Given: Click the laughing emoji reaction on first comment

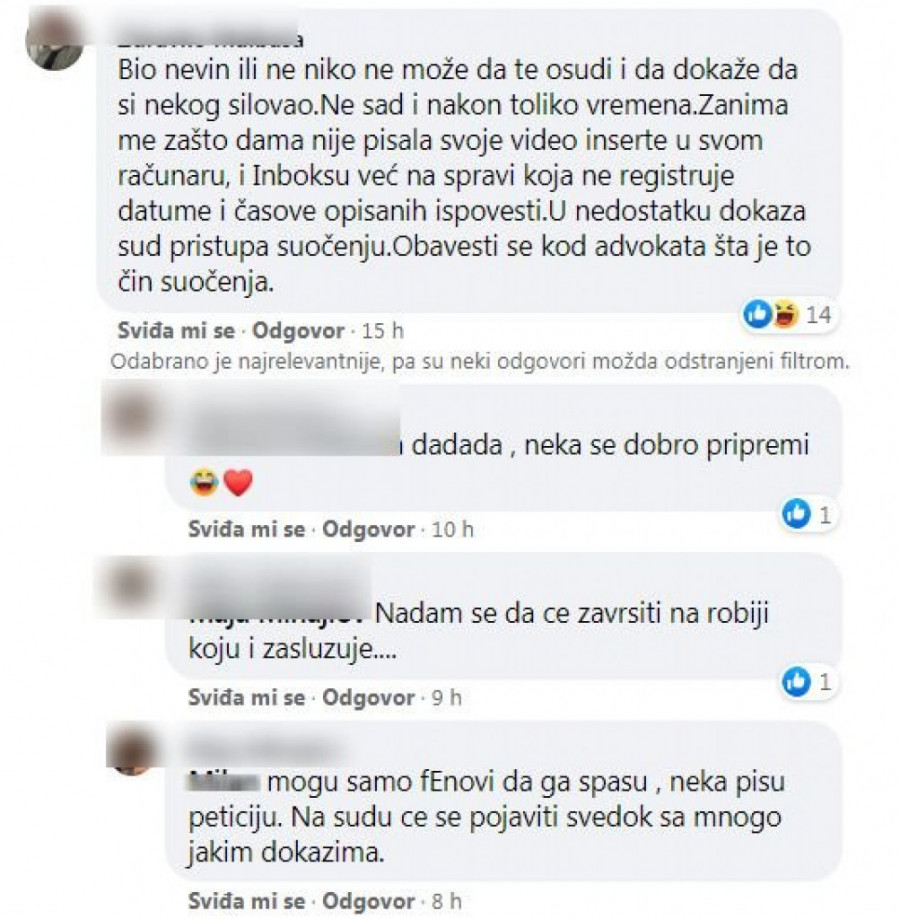Looking at the screenshot, I should tap(785, 315).
